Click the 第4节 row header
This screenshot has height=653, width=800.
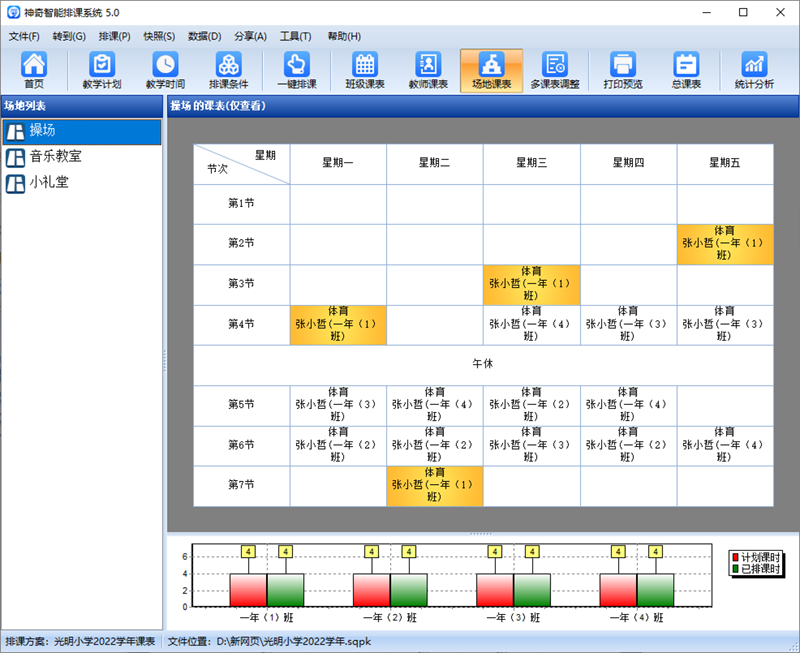[x=241, y=324]
